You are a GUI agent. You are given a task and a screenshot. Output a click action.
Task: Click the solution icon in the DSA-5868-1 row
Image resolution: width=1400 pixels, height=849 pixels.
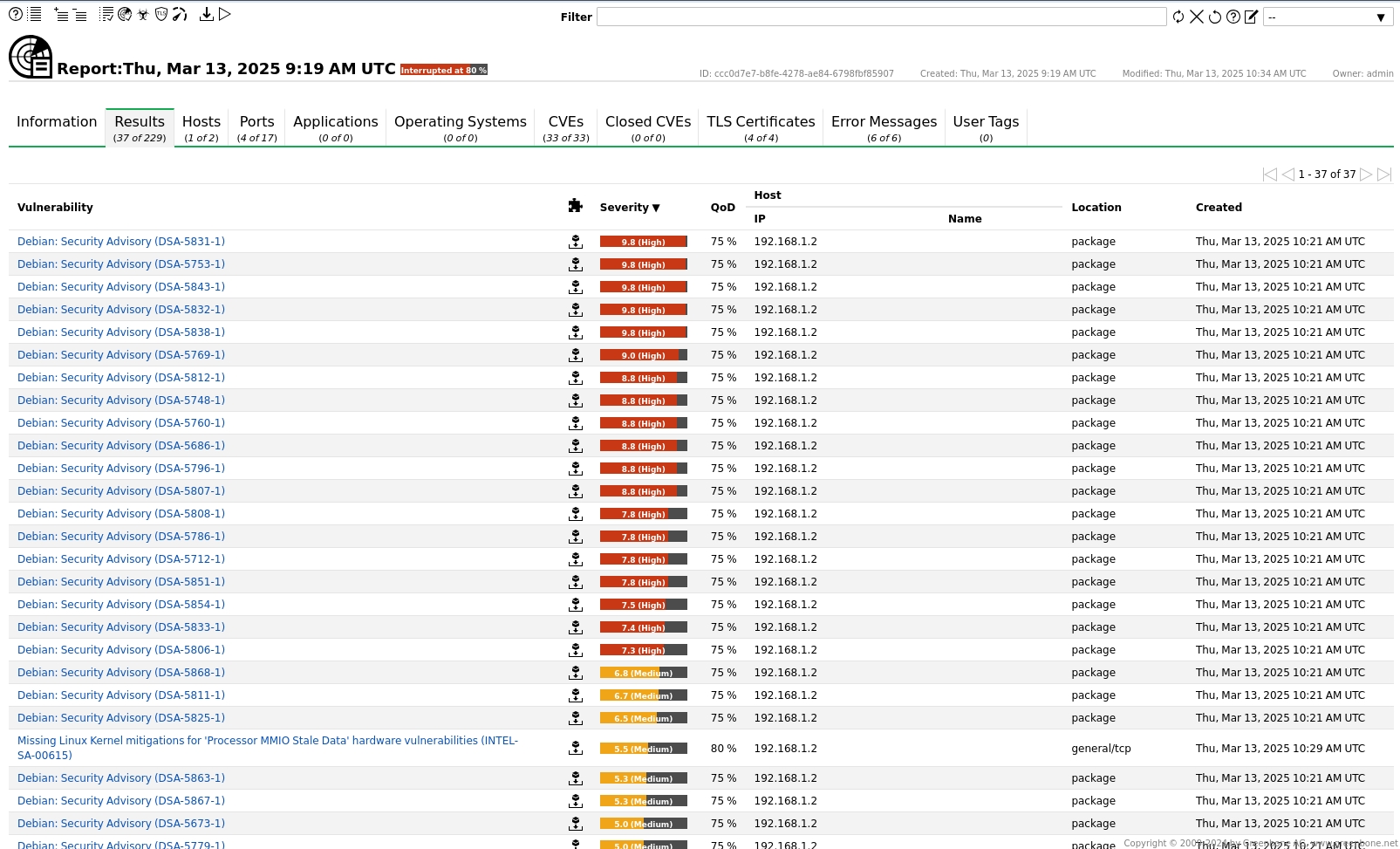click(x=576, y=673)
